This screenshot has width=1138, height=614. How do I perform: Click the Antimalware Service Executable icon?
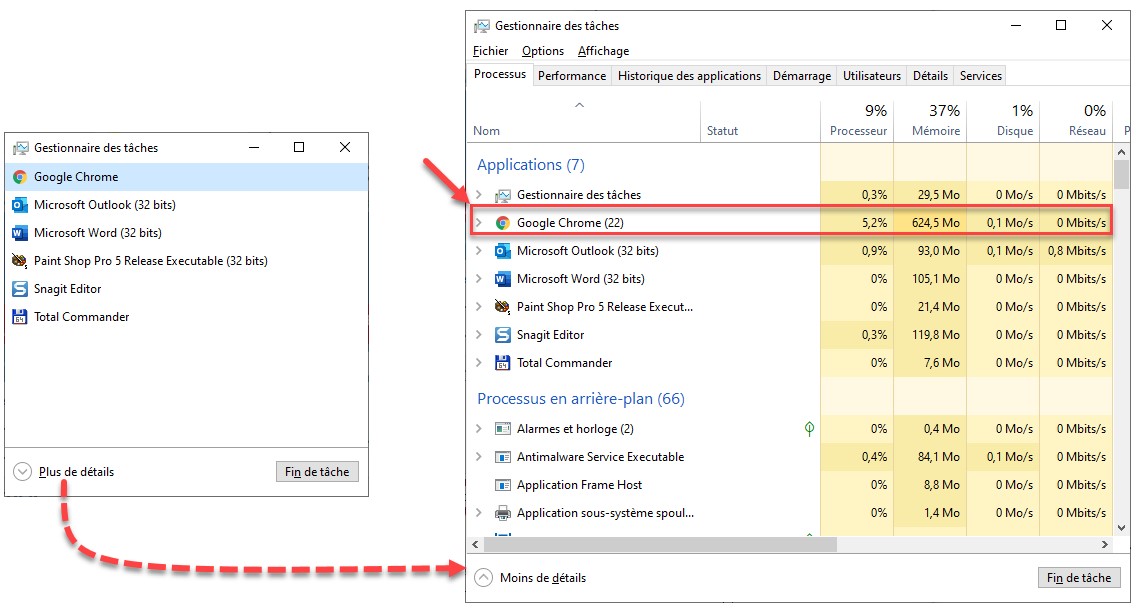click(x=503, y=457)
